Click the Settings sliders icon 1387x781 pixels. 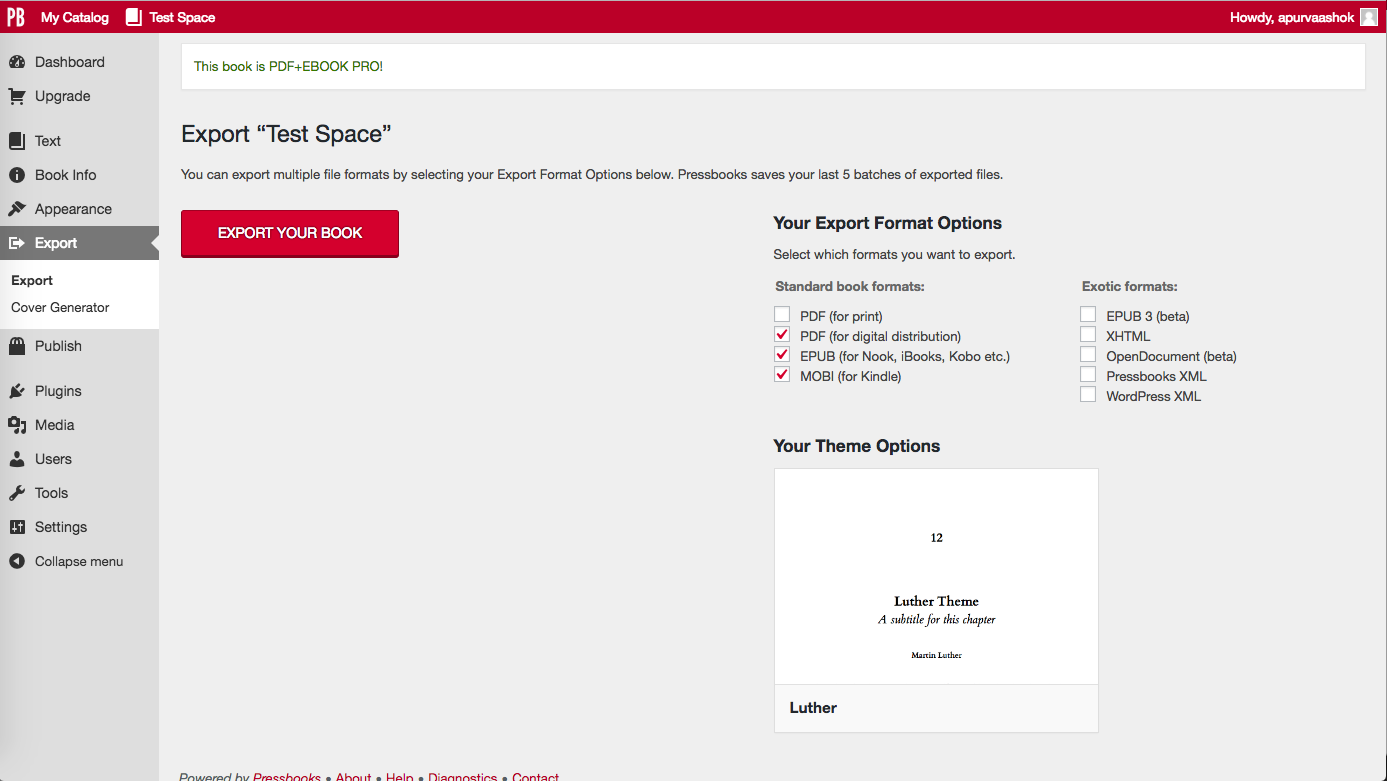(17, 527)
